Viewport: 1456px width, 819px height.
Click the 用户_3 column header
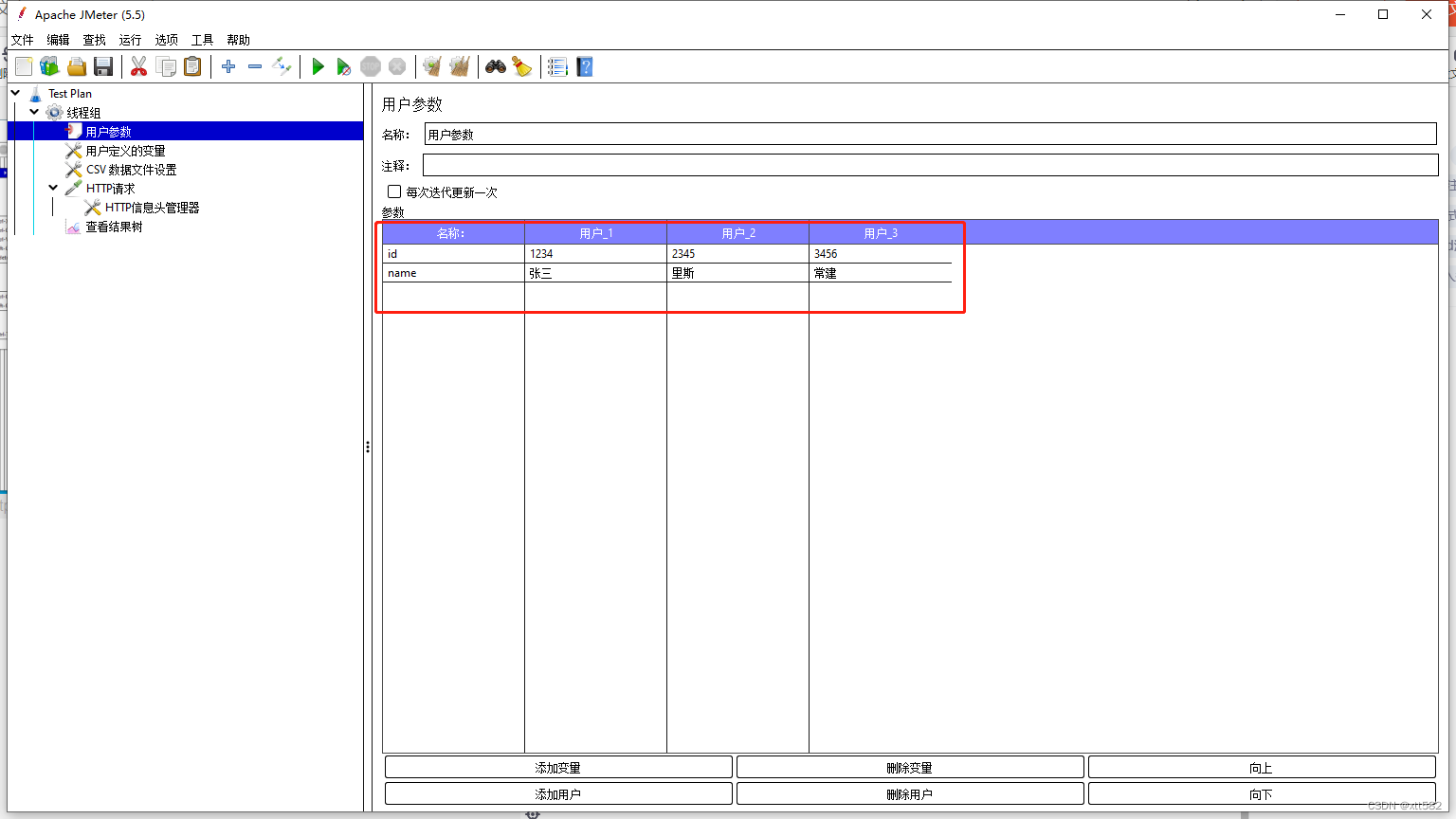click(x=880, y=232)
